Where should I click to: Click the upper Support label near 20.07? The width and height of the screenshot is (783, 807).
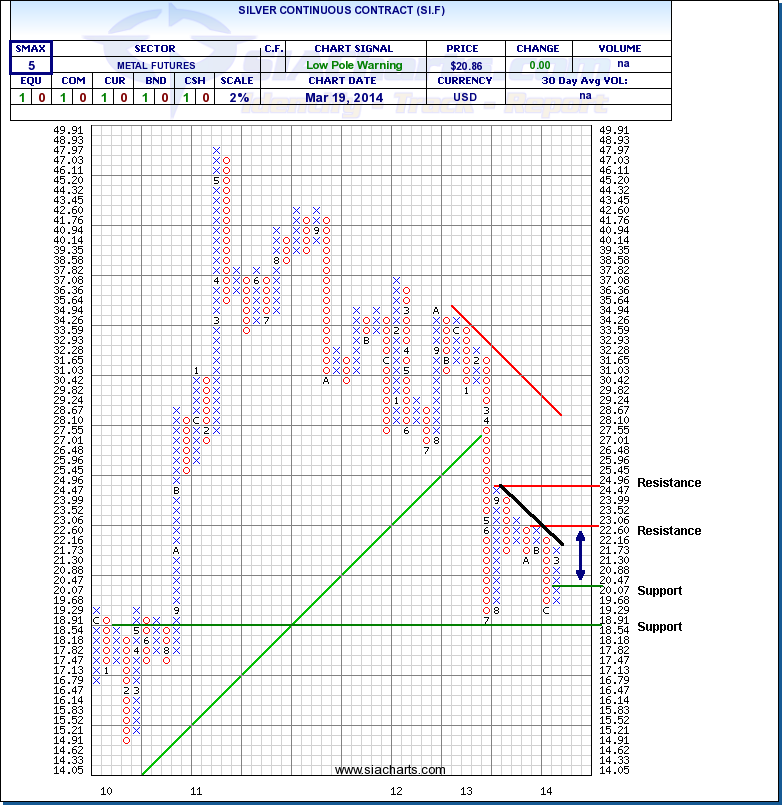[660, 591]
